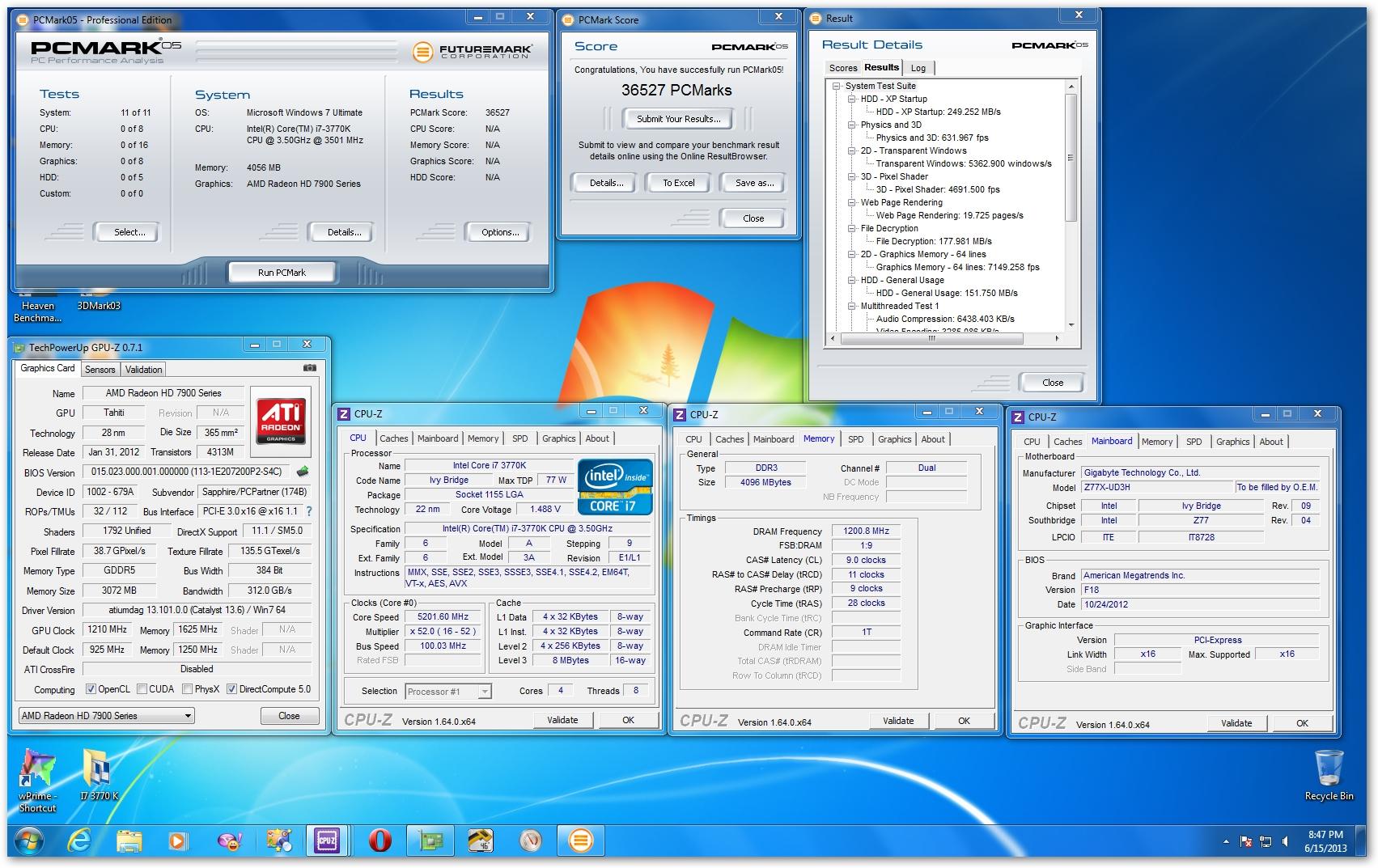Click the Bus Interface question mark icon
The width and height of the screenshot is (1378, 868).
pyautogui.click(x=308, y=511)
